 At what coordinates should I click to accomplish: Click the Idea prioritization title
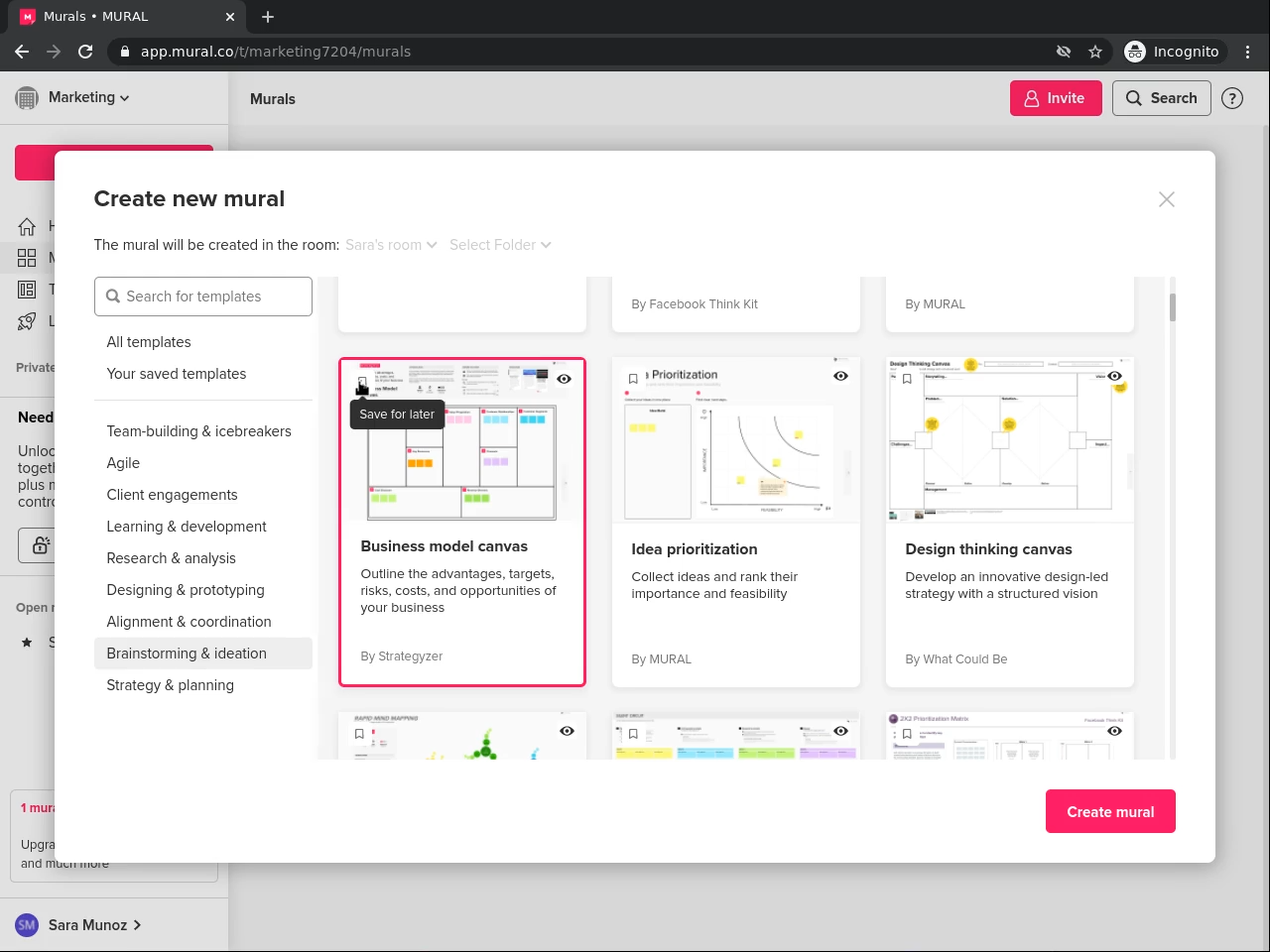tap(695, 549)
